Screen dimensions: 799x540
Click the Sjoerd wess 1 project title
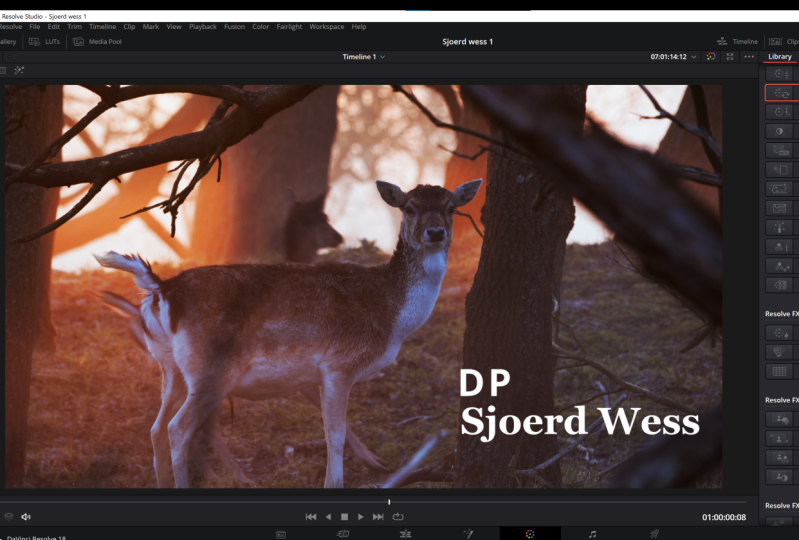click(x=467, y=42)
